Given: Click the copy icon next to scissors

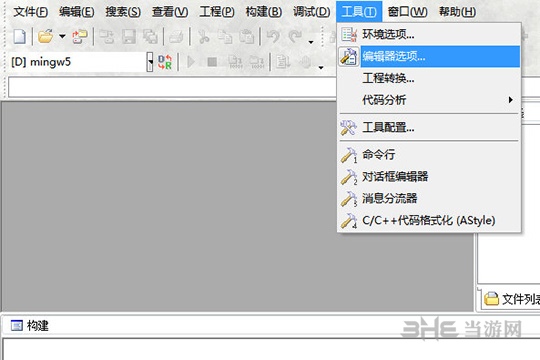Looking at the screenshot, I should coord(225,37).
